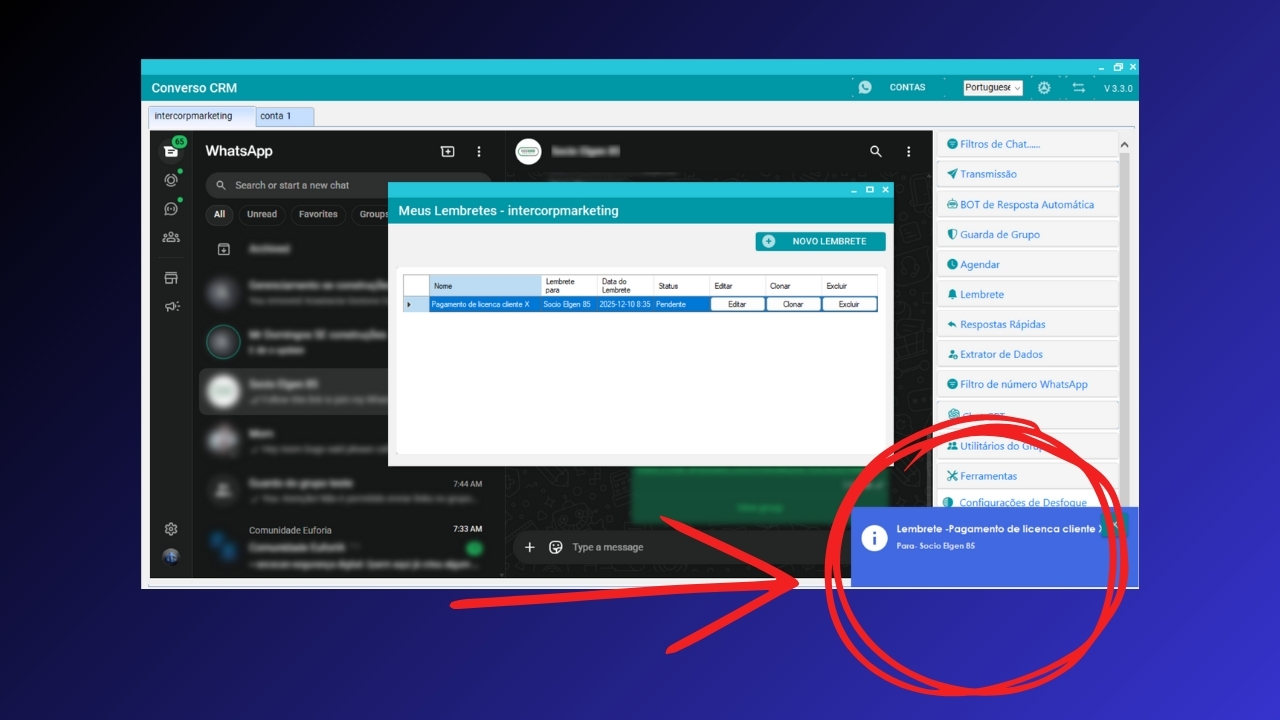
Task: Click the WhatsApp logo icon in Converso header
Action: coord(865,87)
